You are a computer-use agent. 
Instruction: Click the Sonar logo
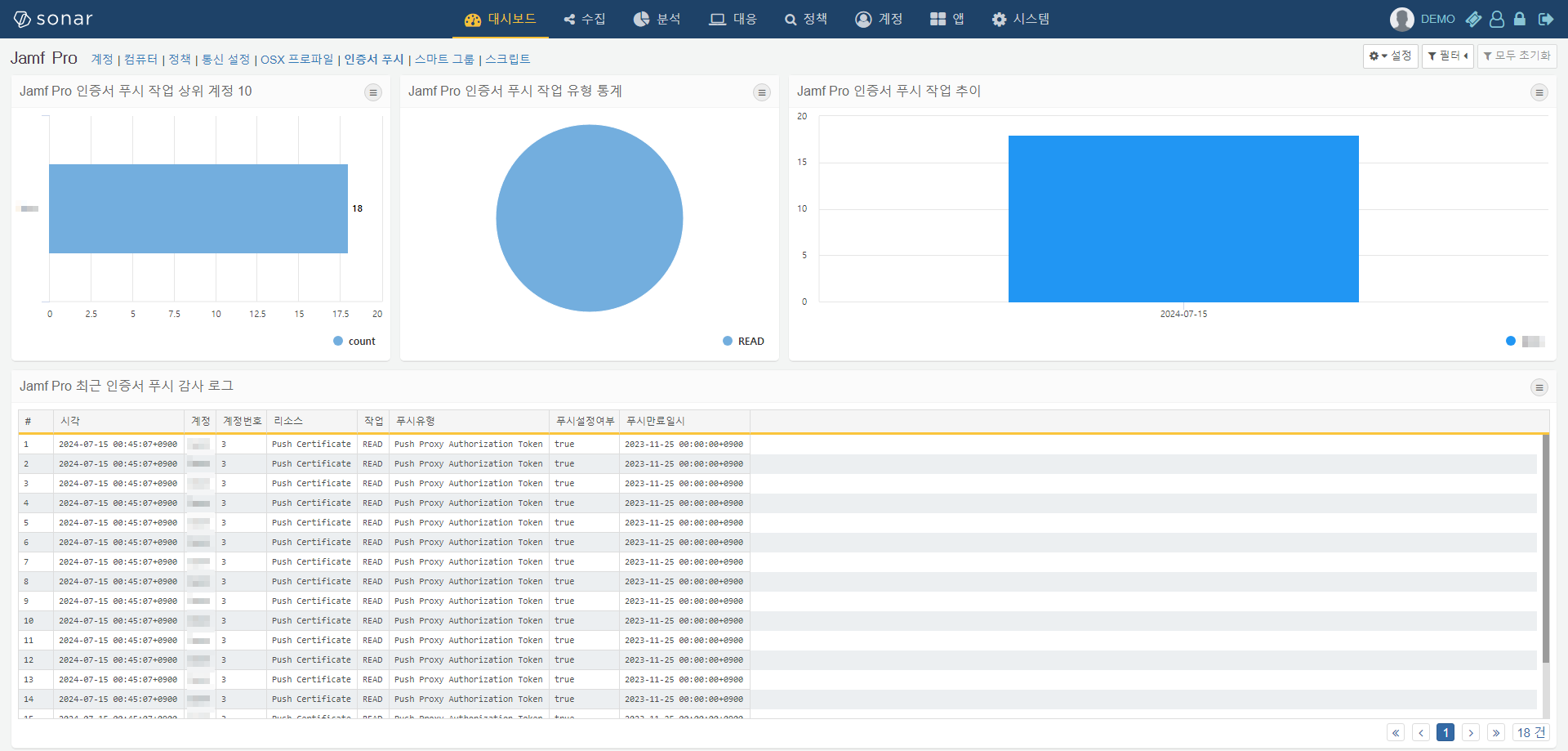click(x=53, y=19)
